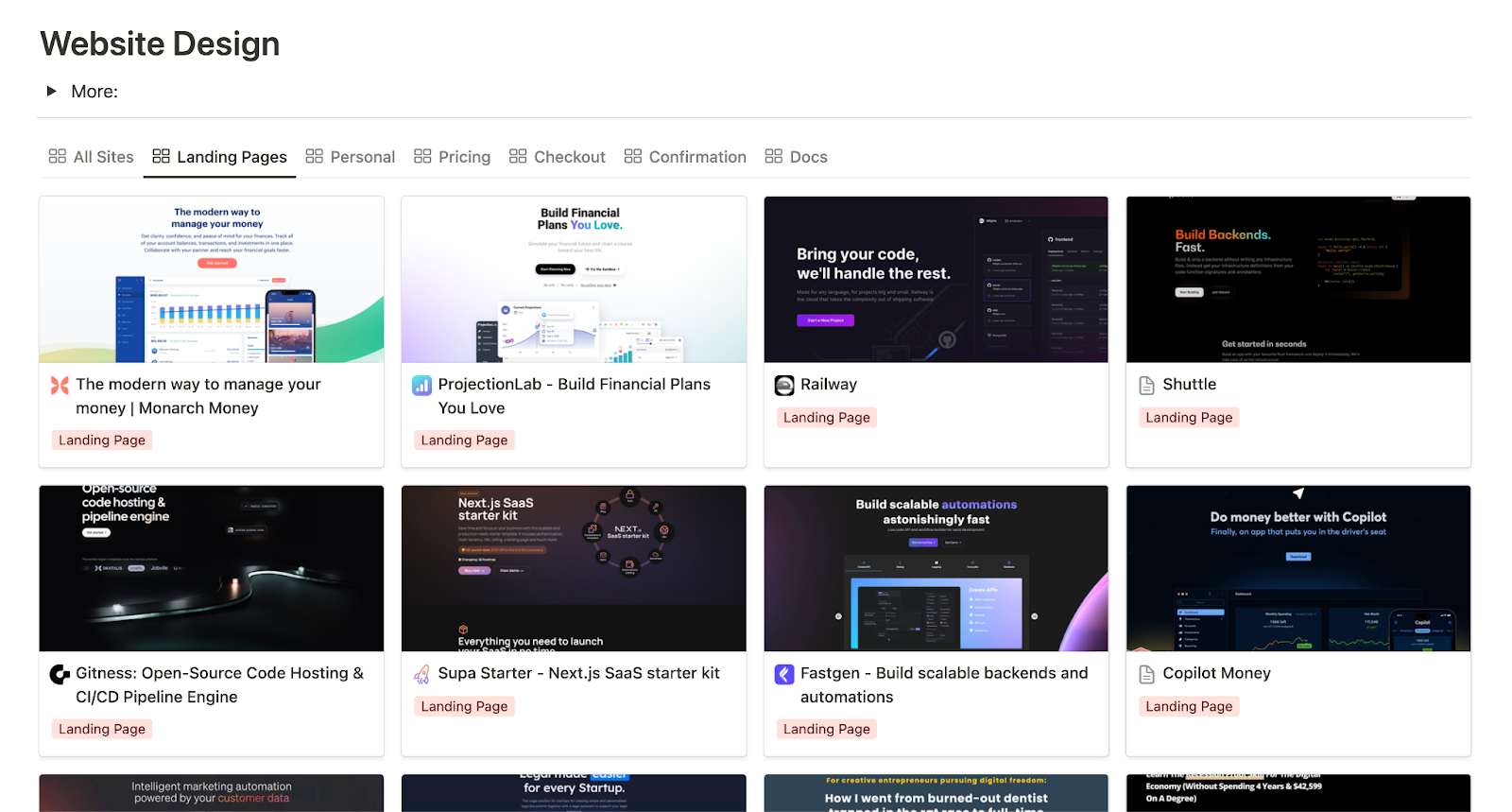Click Landing Page tag on Railway card
Screen dimensions: 1512x812
(x=827, y=418)
